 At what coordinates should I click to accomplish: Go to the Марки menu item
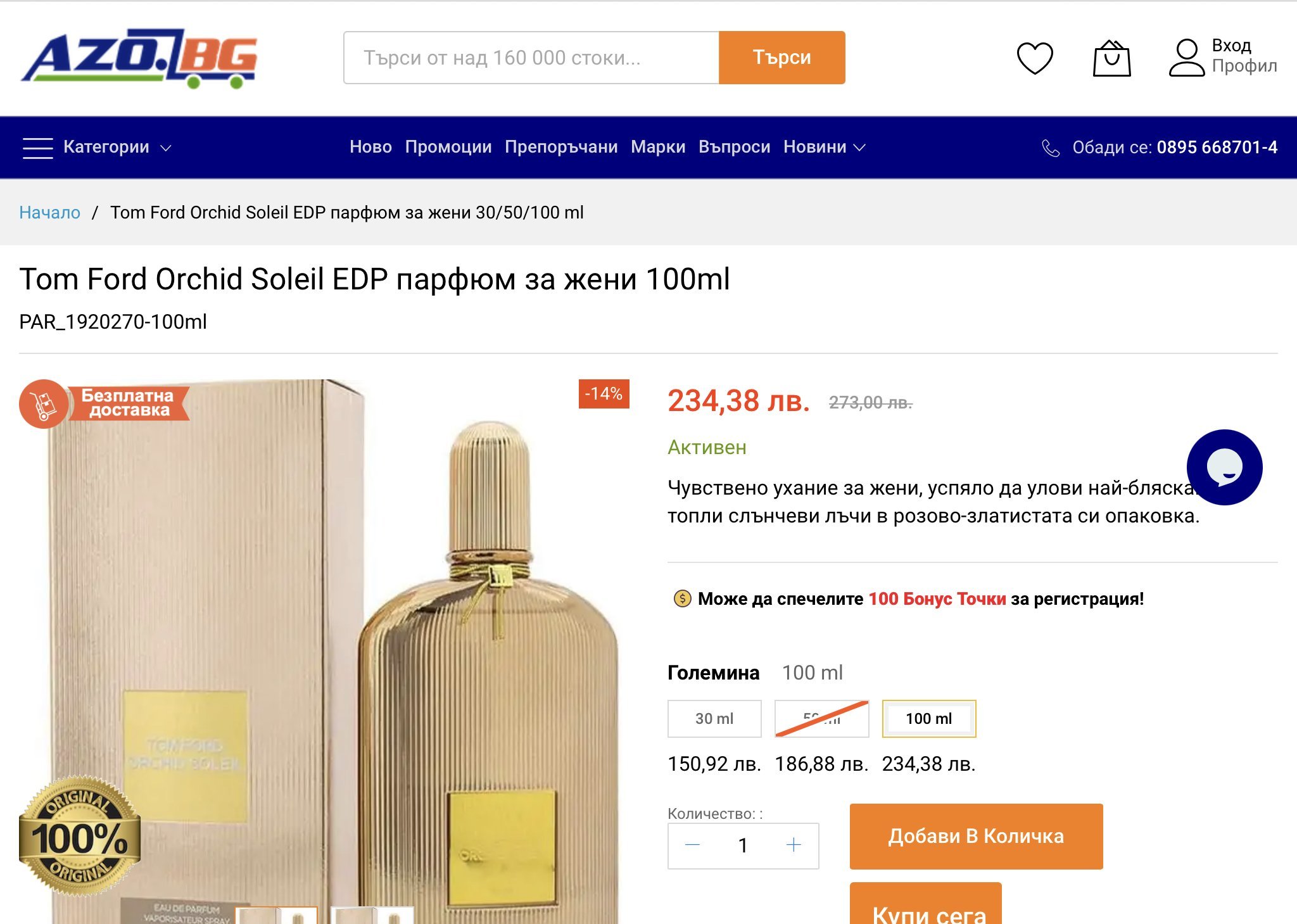(657, 148)
